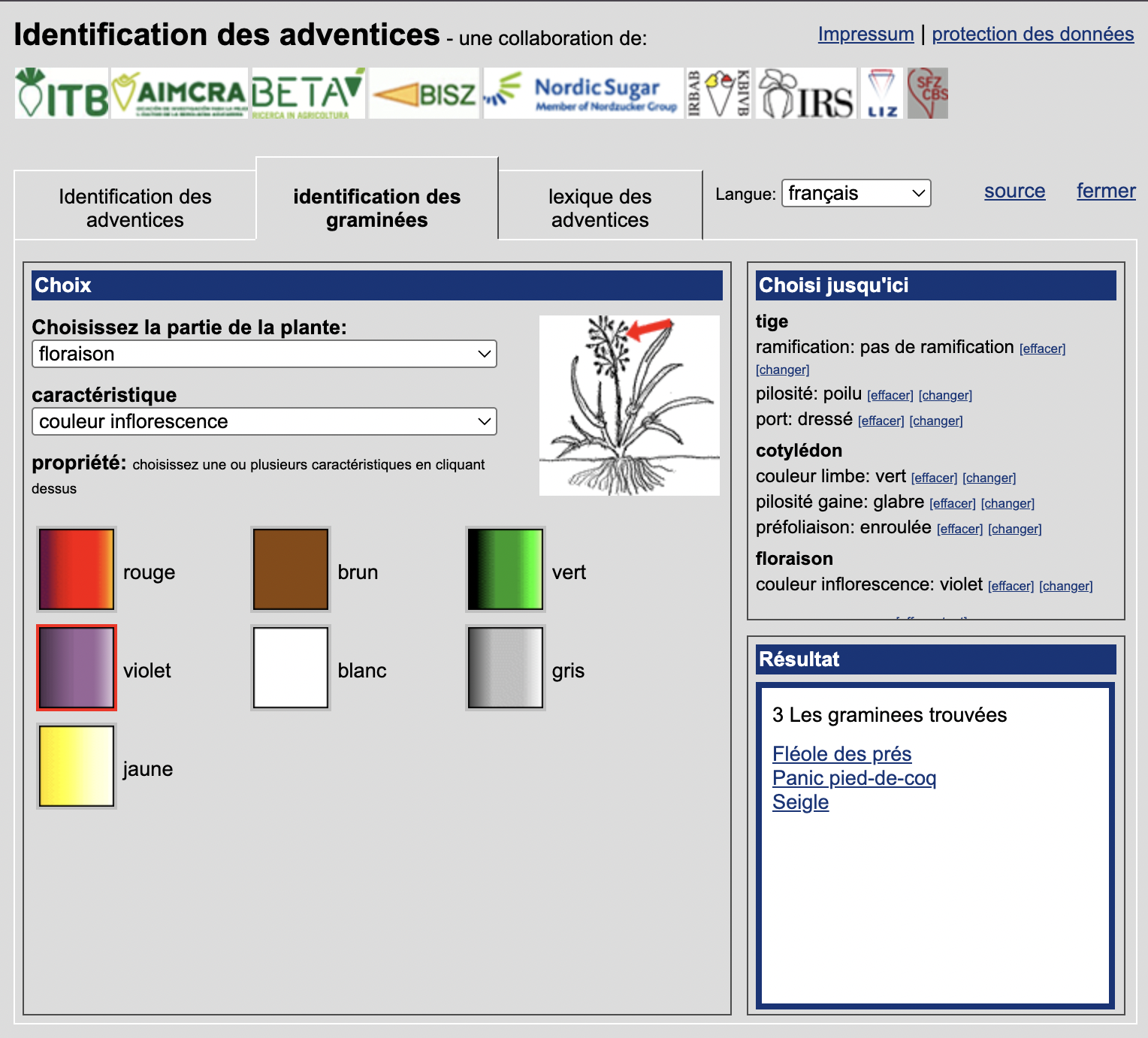This screenshot has height=1038, width=1148.
Task: Click the BETA logo
Action: click(308, 94)
